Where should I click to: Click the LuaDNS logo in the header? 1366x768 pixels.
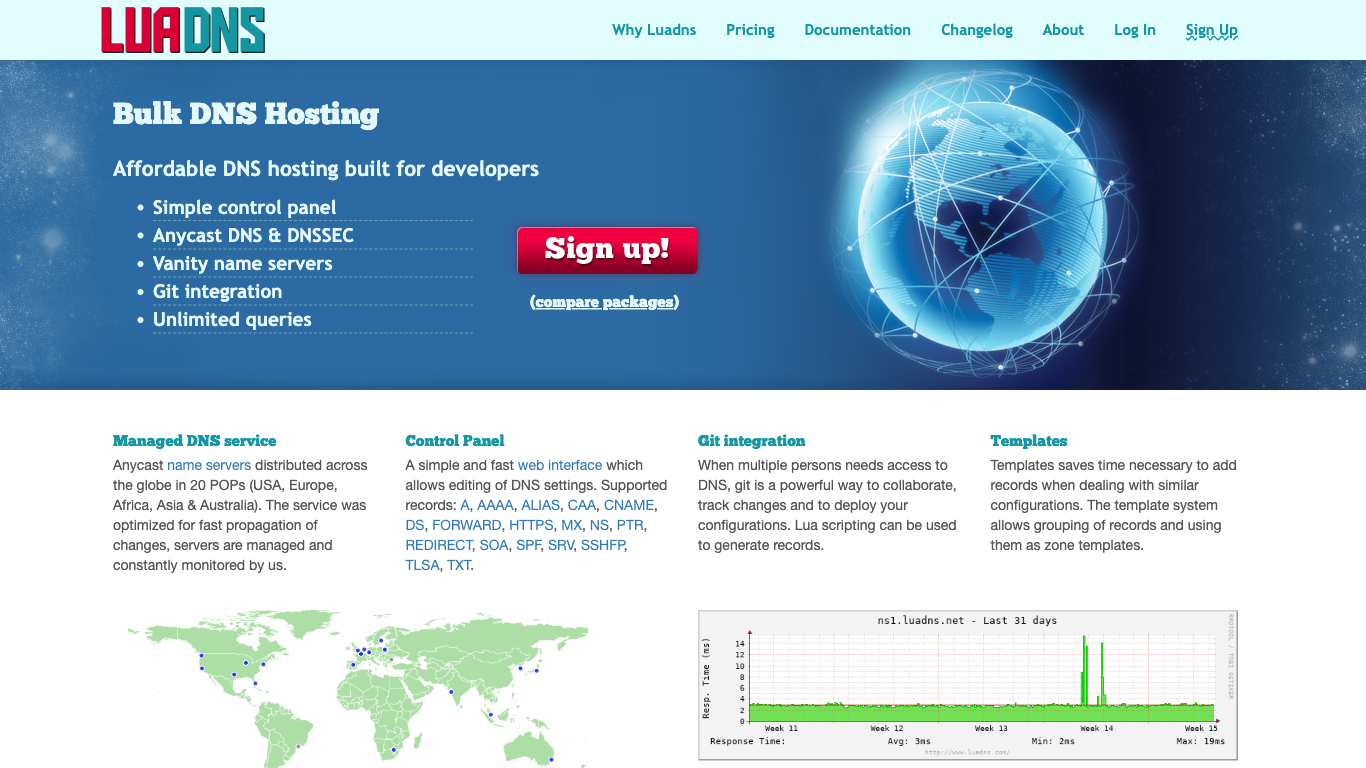183,30
